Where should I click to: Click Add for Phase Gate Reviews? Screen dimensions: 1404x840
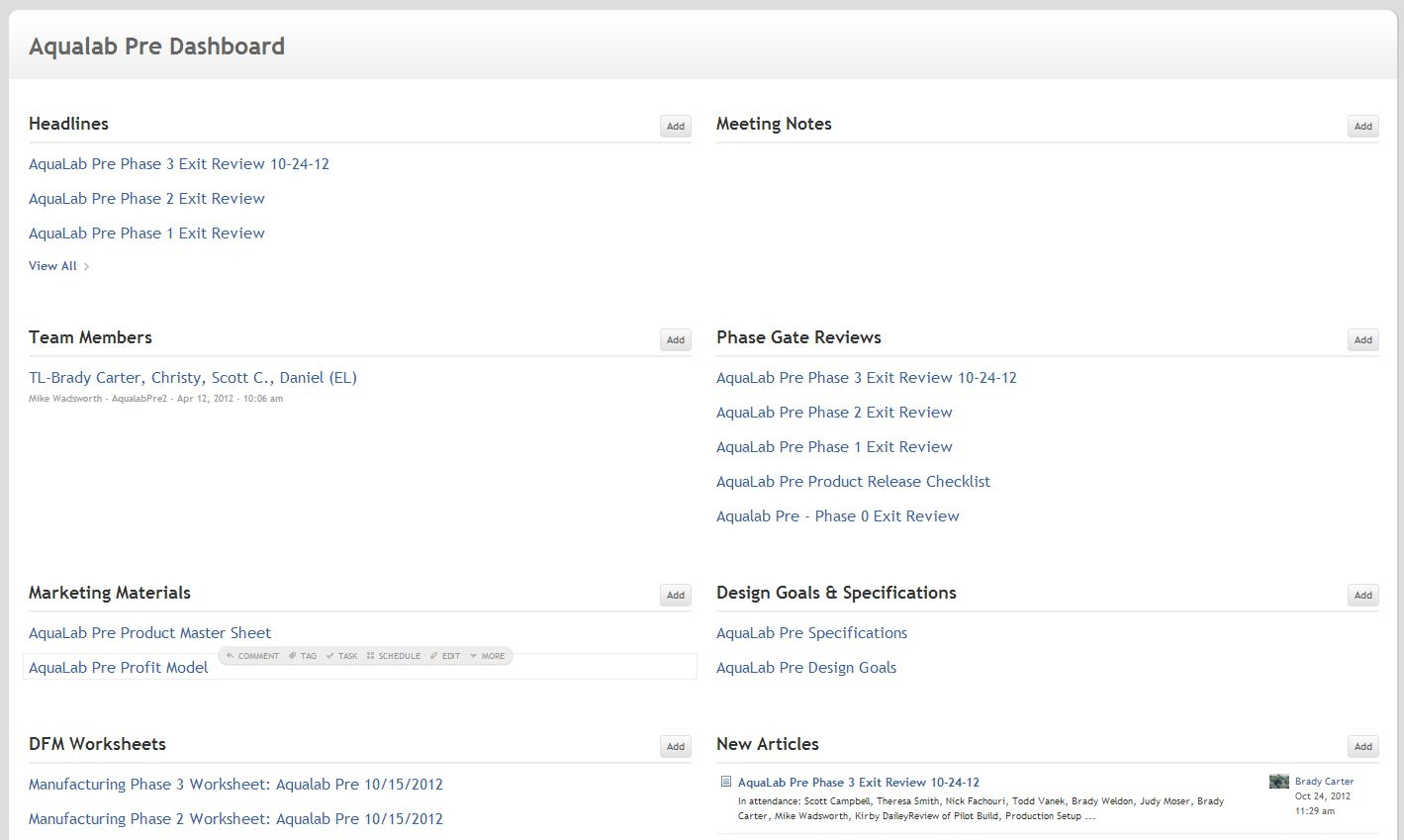(1362, 339)
